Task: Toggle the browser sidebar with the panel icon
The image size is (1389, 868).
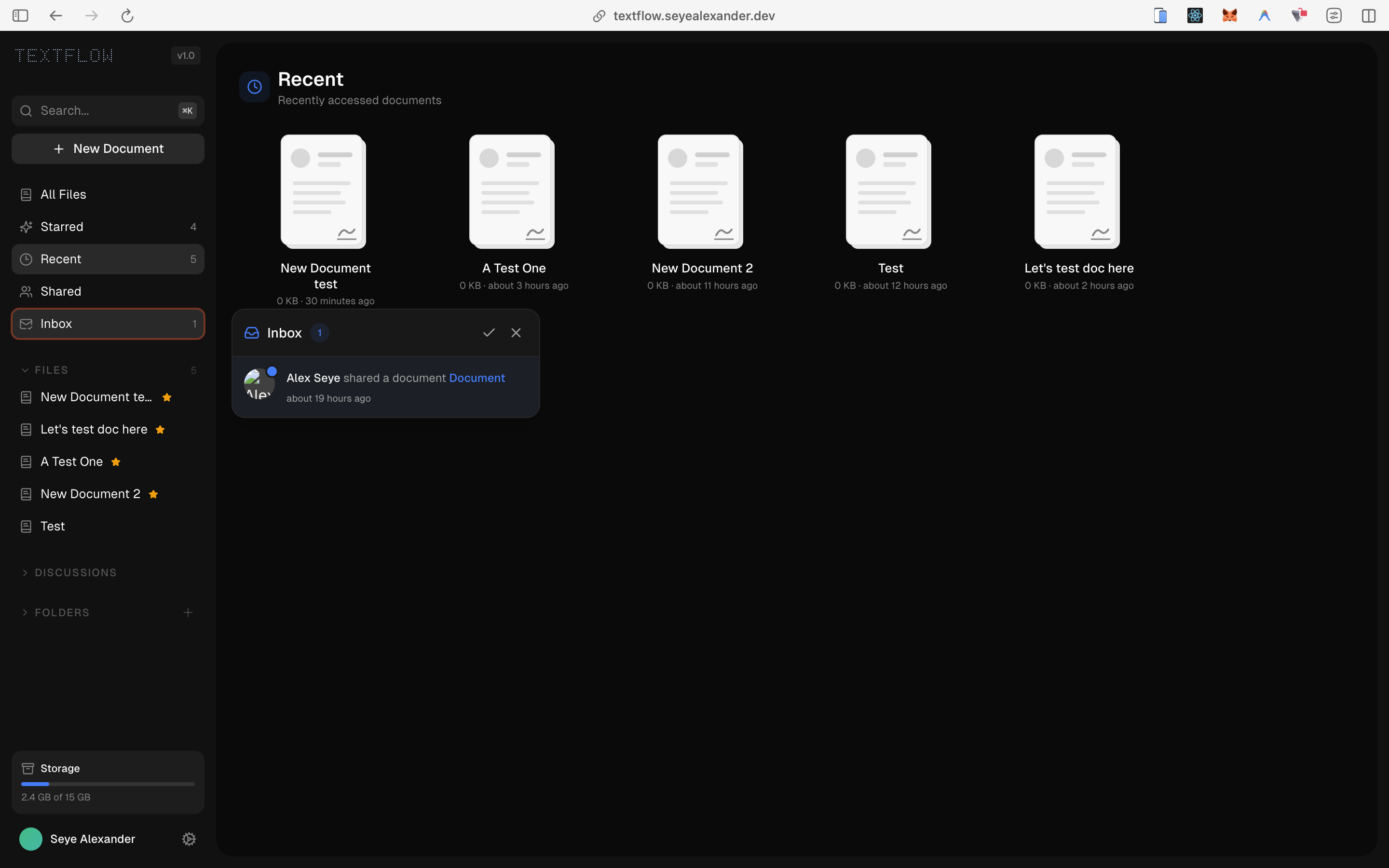Action: click(21, 15)
